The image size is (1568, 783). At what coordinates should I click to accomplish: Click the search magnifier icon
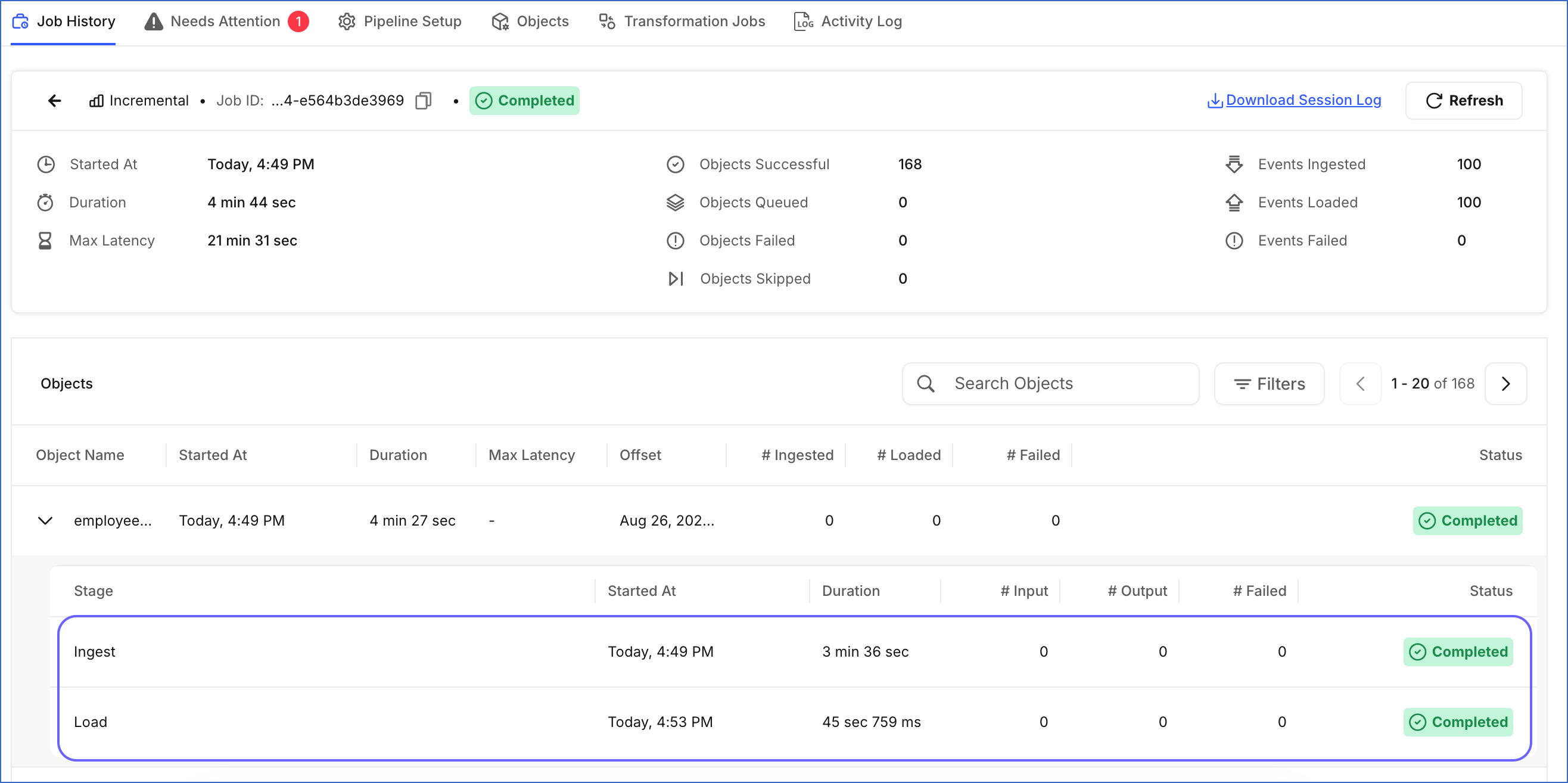926,384
